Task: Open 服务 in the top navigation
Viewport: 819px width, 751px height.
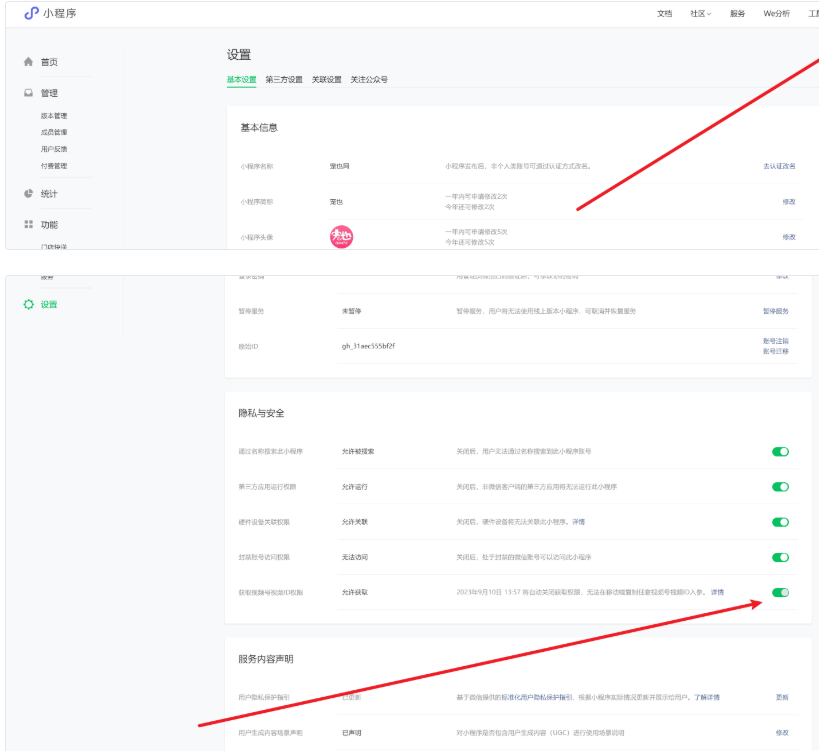Action: tap(737, 14)
